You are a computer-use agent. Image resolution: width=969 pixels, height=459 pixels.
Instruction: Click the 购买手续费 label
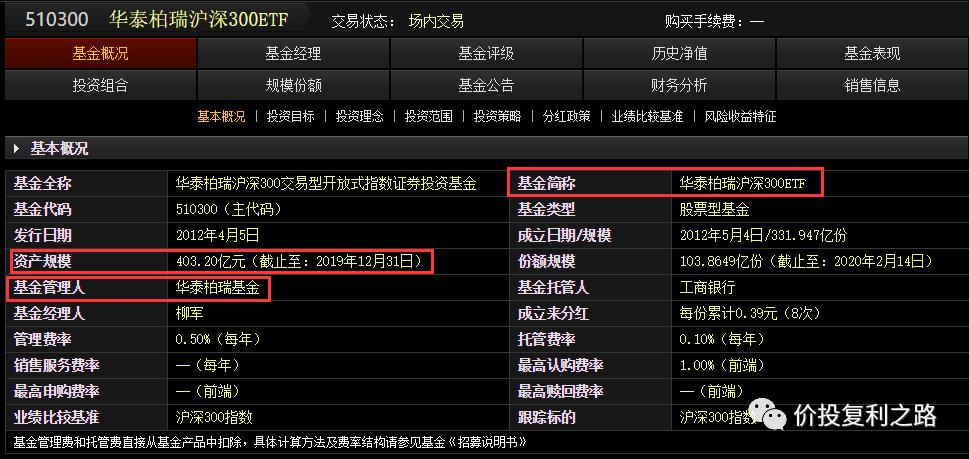pos(703,22)
